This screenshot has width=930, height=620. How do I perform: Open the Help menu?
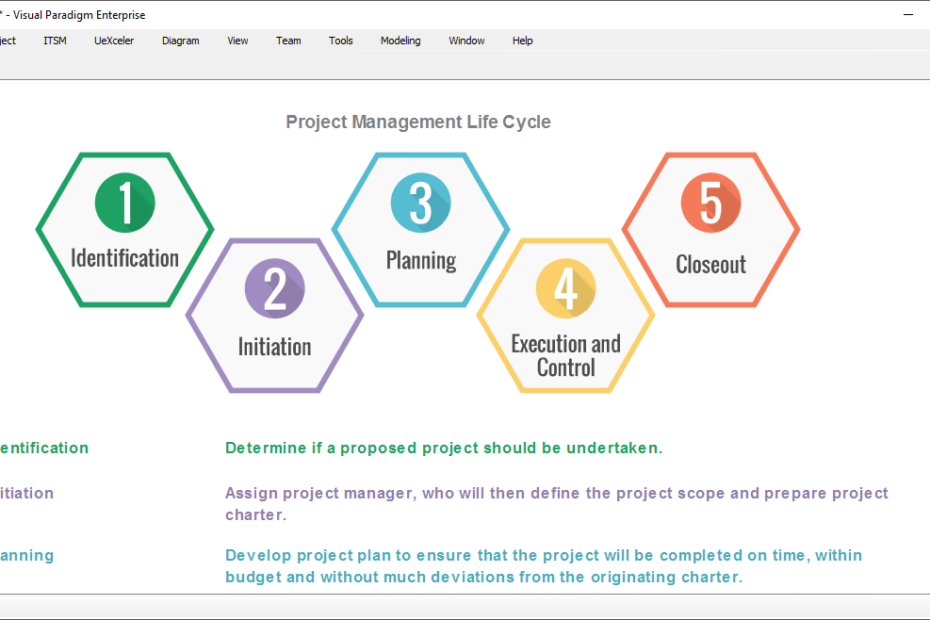pyautogui.click(x=522, y=40)
